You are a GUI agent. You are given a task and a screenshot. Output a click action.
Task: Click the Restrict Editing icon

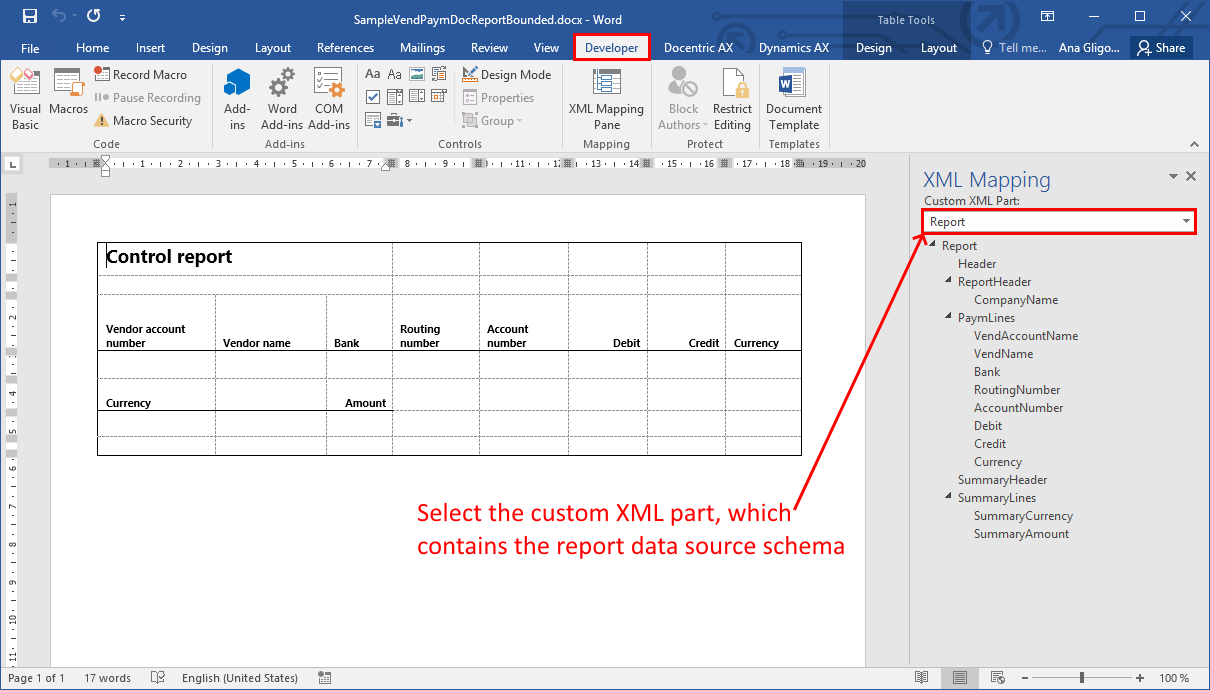732,97
